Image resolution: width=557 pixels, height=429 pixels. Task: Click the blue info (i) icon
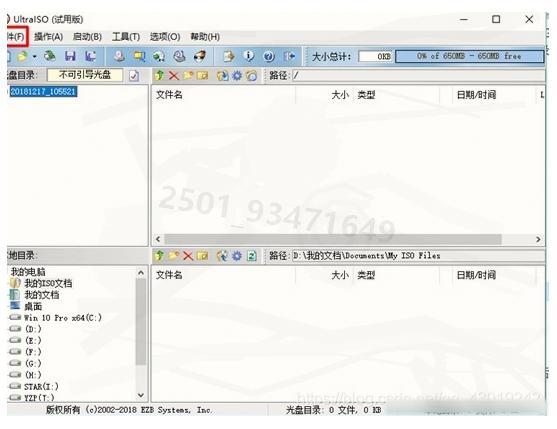[x=249, y=56]
